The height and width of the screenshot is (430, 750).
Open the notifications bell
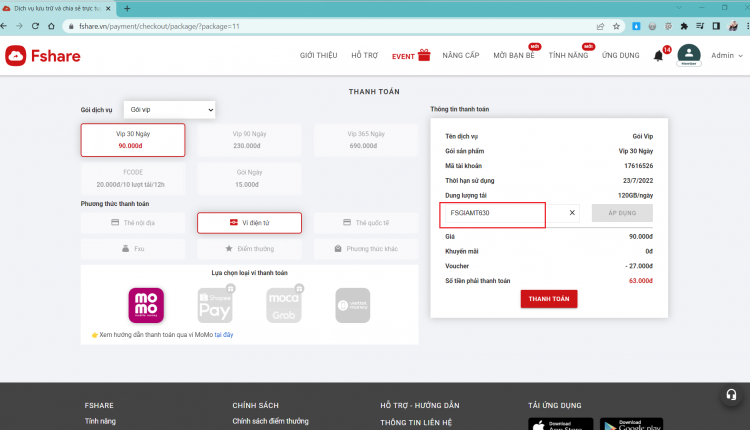(659, 56)
